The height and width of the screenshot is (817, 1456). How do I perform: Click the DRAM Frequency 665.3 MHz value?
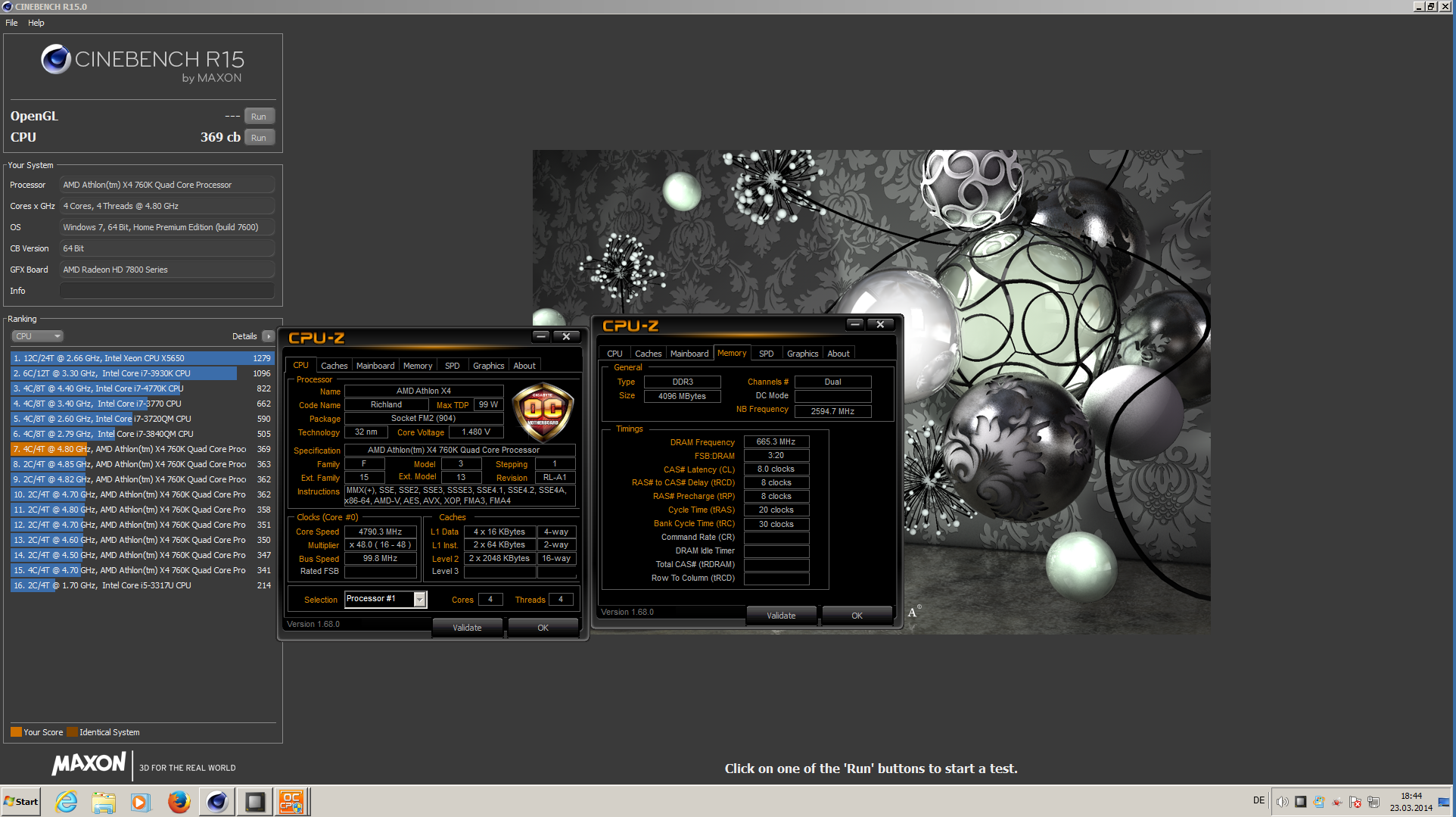pos(776,441)
